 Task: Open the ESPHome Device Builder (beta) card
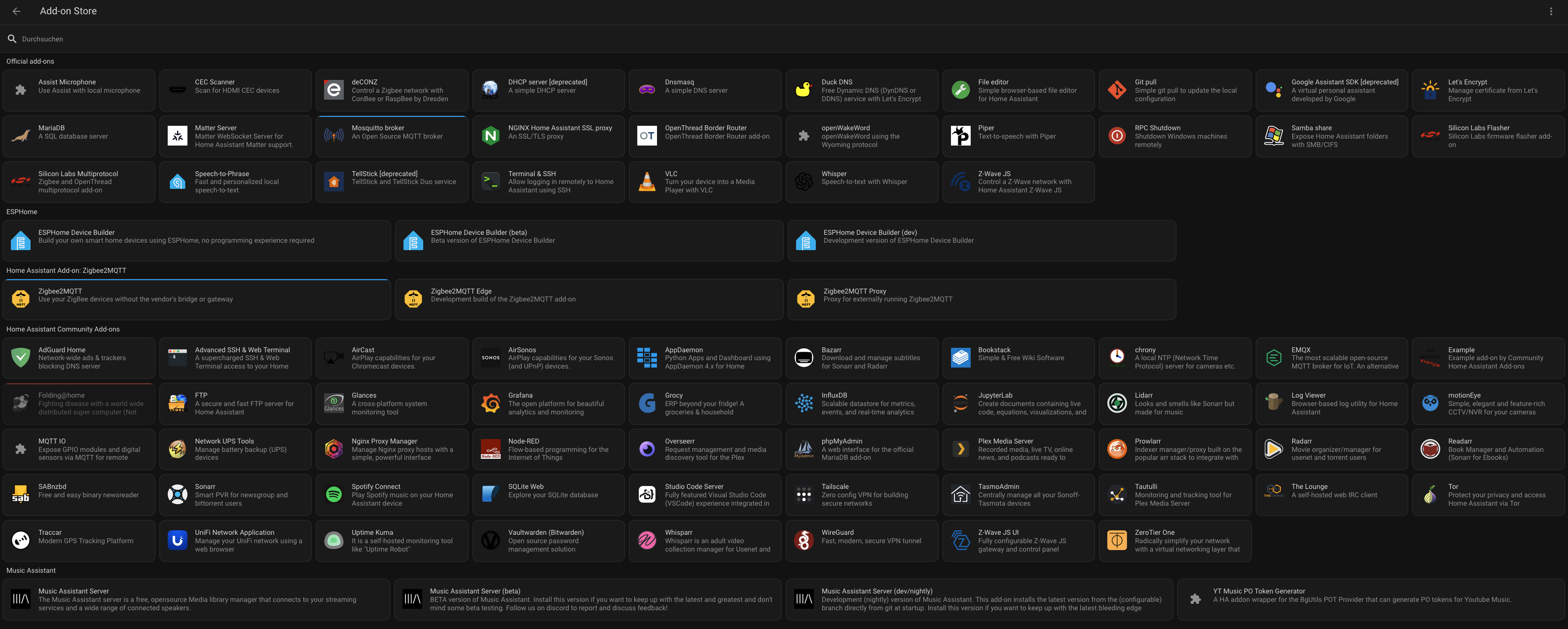pyautogui.click(x=589, y=241)
